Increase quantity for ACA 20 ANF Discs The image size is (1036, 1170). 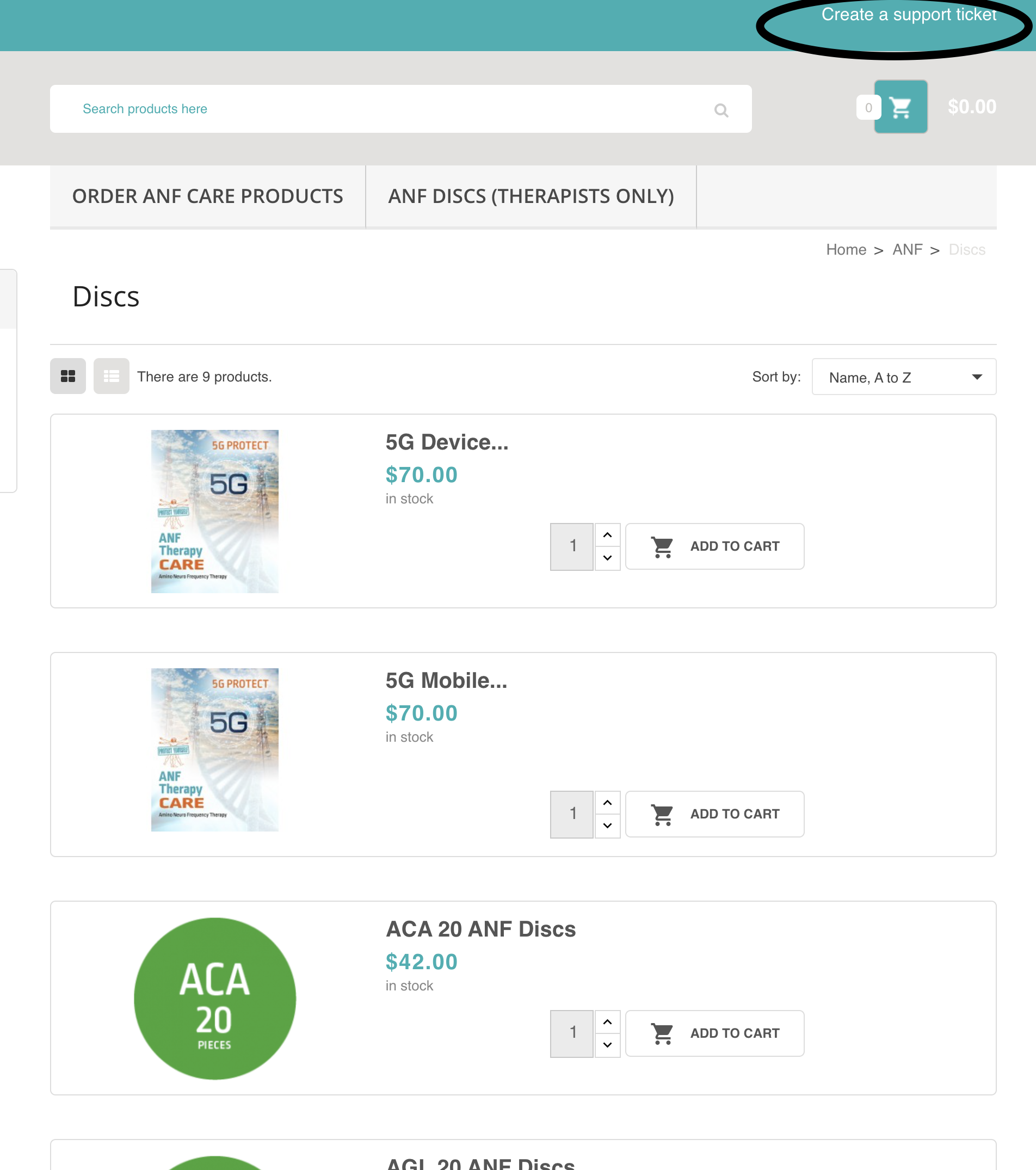pyautogui.click(x=607, y=1022)
